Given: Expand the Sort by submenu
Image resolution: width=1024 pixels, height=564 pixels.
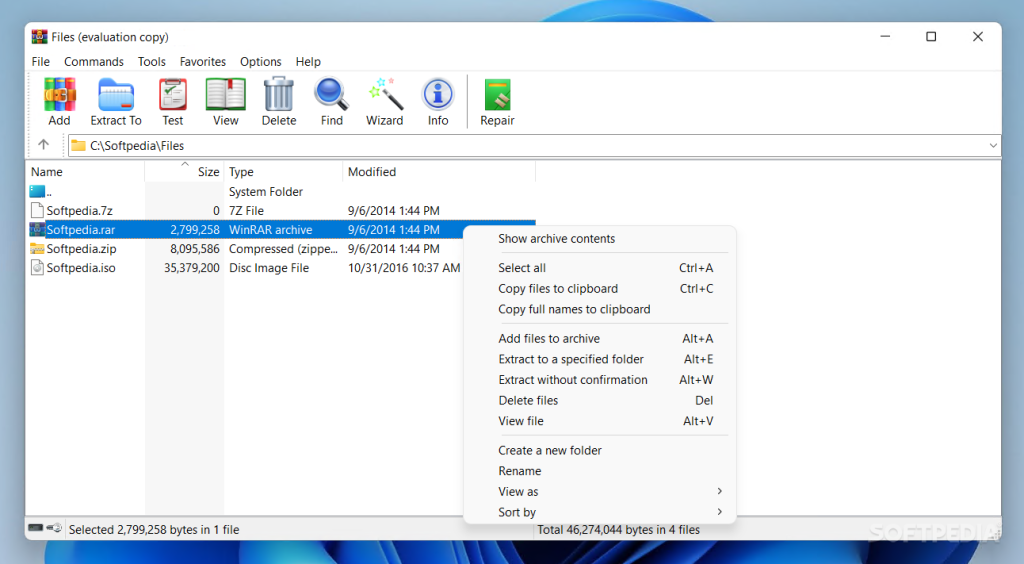Looking at the screenshot, I should point(610,512).
